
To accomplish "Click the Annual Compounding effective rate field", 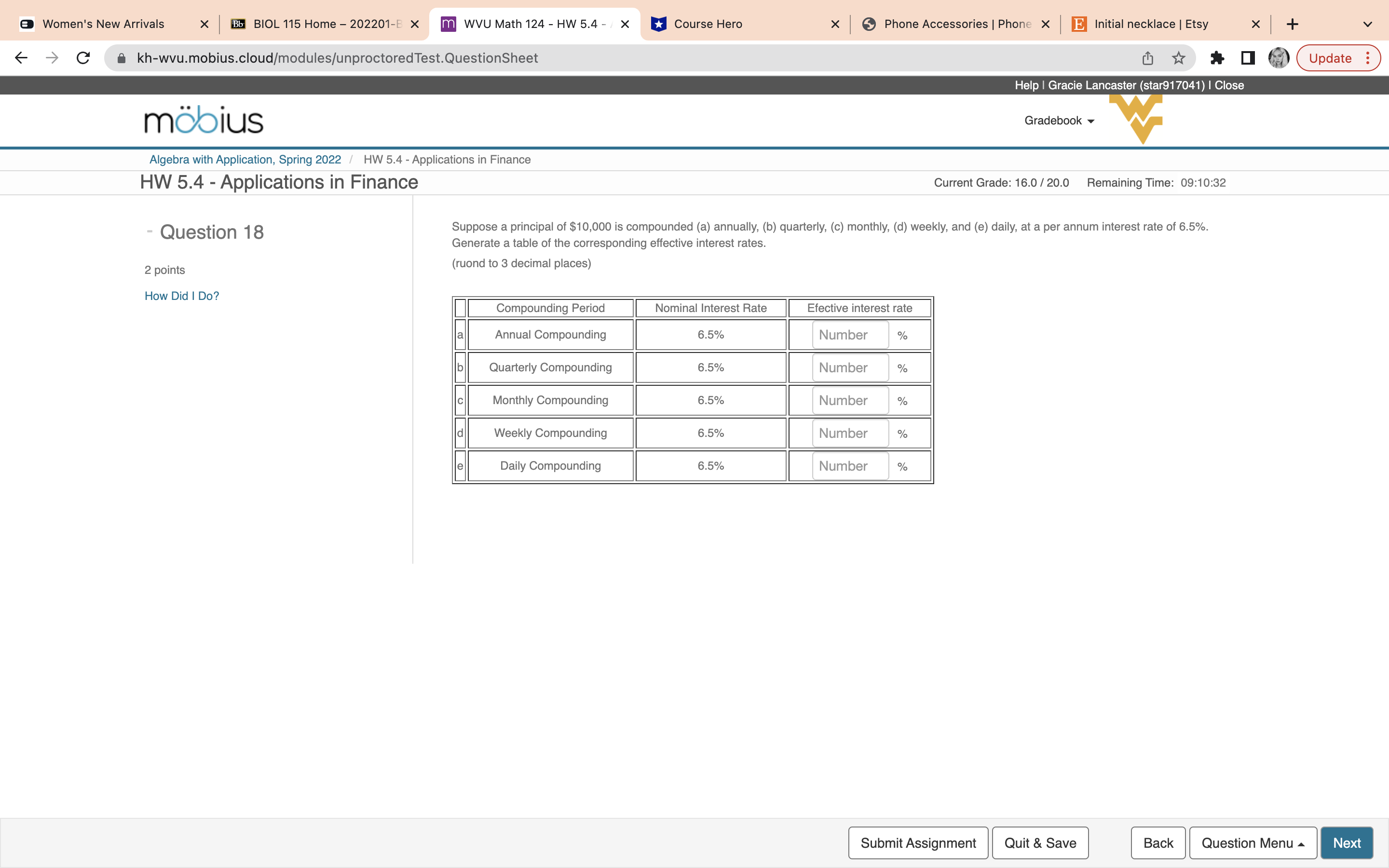I will (849, 335).
